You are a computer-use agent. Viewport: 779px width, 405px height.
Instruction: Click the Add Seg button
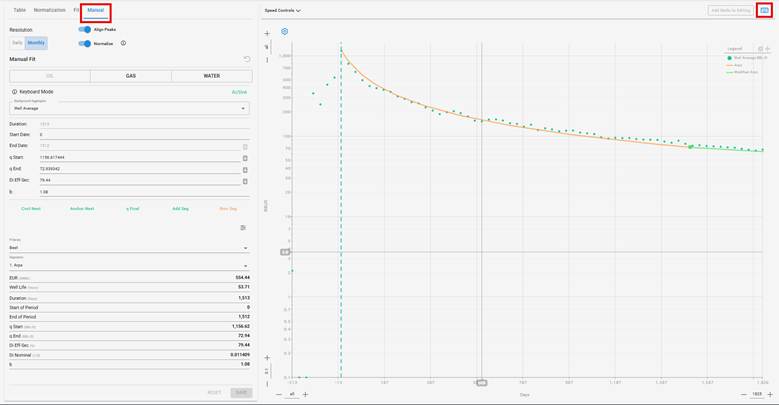pos(180,209)
